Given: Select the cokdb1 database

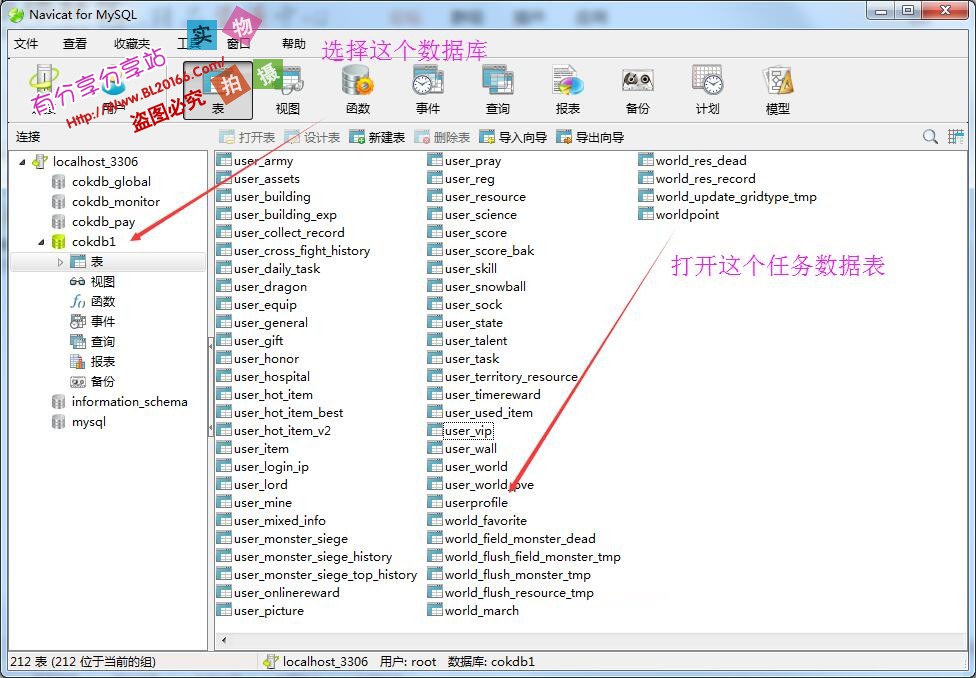Looking at the screenshot, I should click(x=93, y=242).
